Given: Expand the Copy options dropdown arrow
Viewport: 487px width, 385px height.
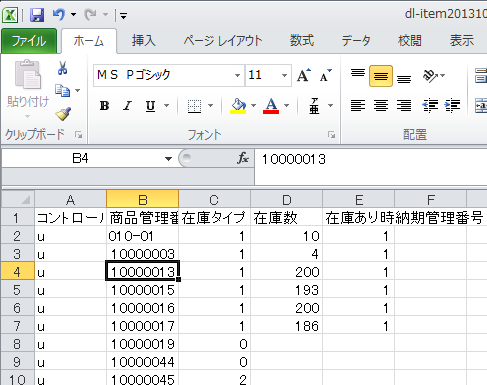Looking at the screenshot, I should point(78,91).
